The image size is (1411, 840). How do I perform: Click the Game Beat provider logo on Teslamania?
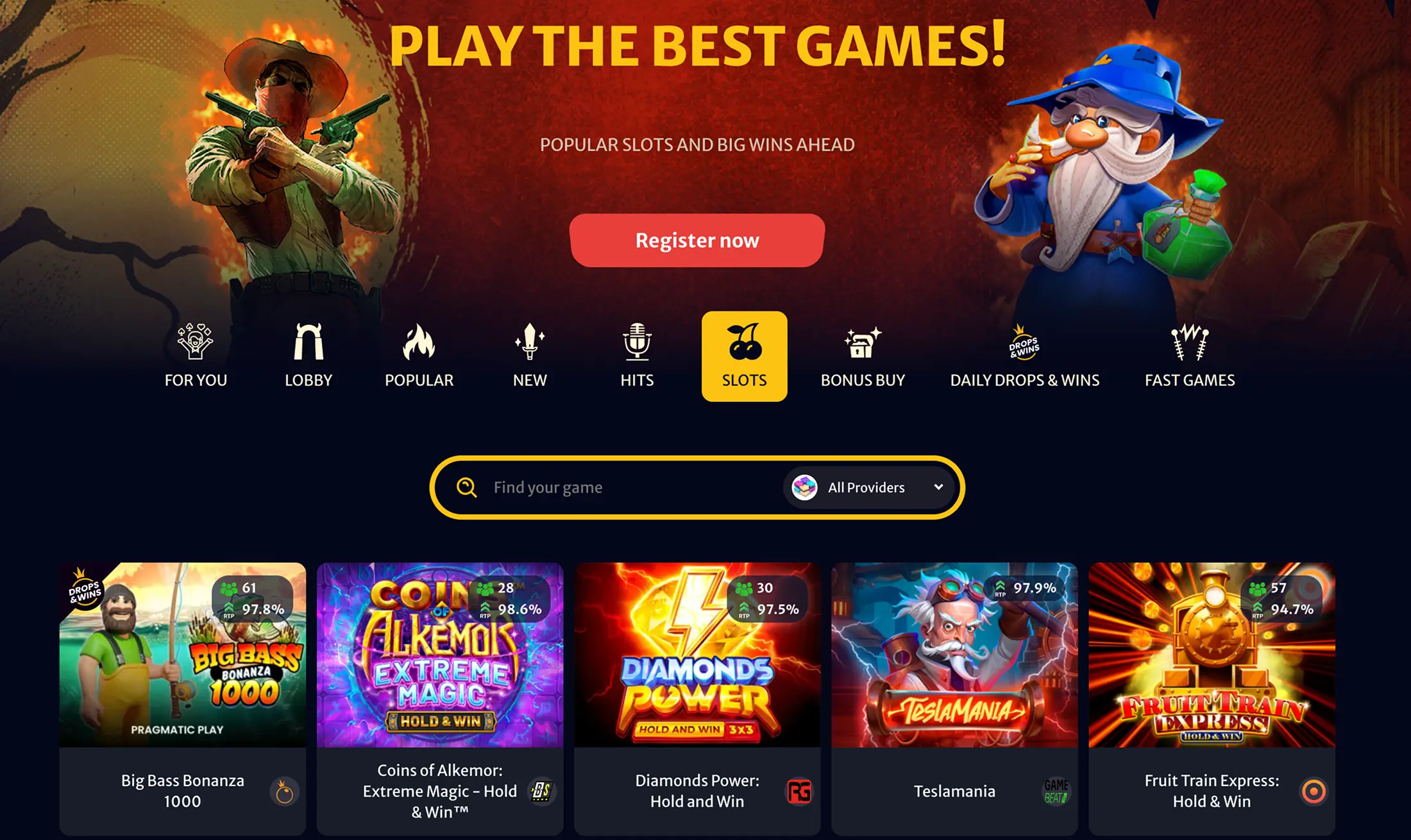tap(1056, 792)
